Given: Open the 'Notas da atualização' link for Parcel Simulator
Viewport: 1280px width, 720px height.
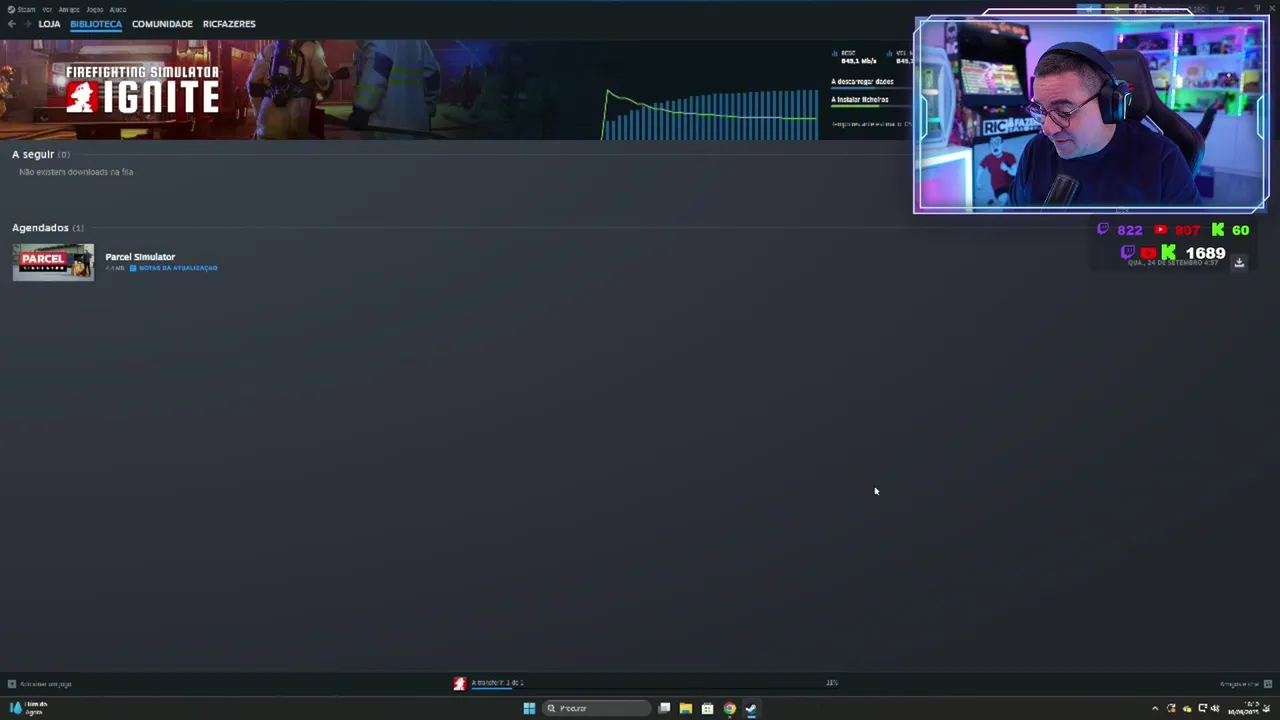Looking at the screenshot, I should coord(174,268).
